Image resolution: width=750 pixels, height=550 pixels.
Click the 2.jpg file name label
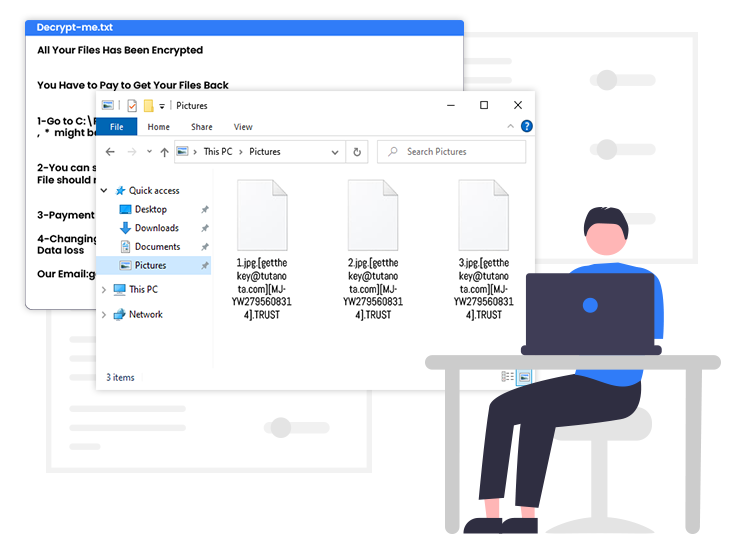tap(373, 288)
